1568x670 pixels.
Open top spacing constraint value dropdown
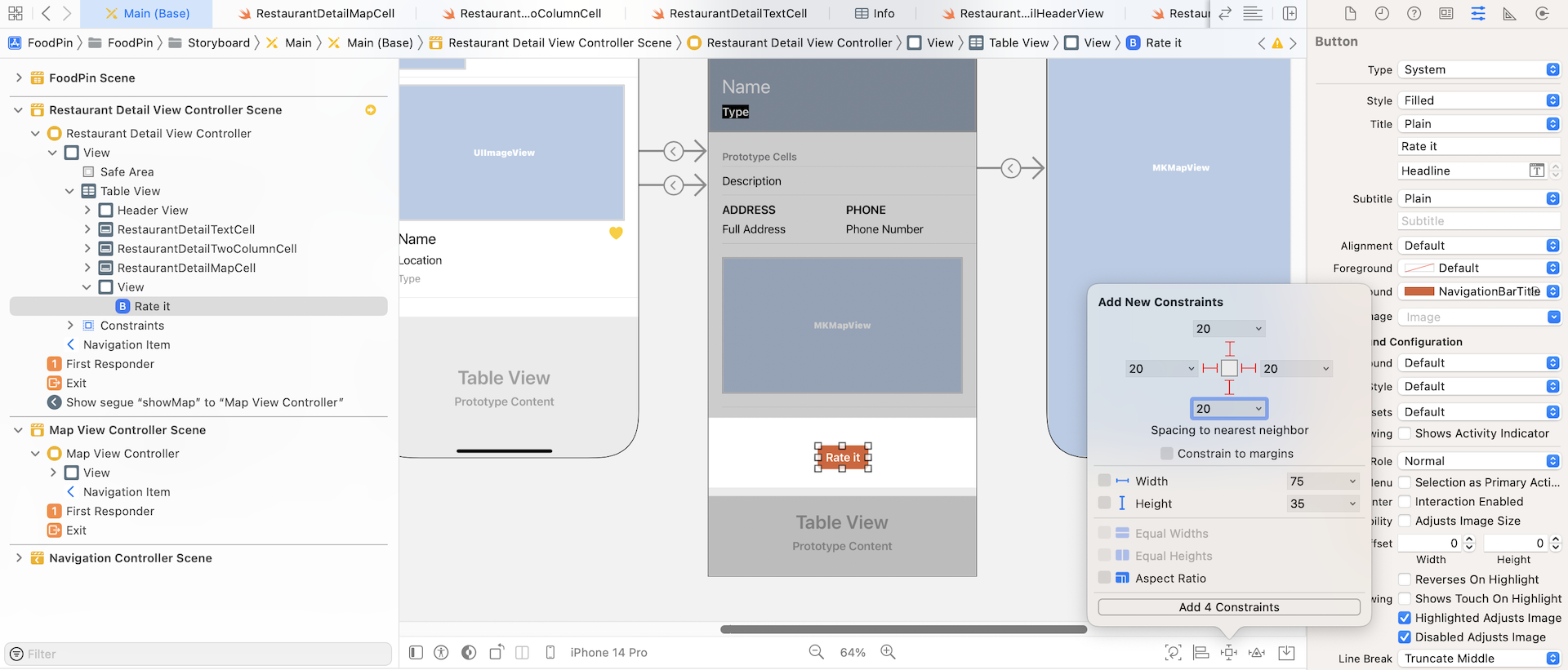(x=1258, y=329)
